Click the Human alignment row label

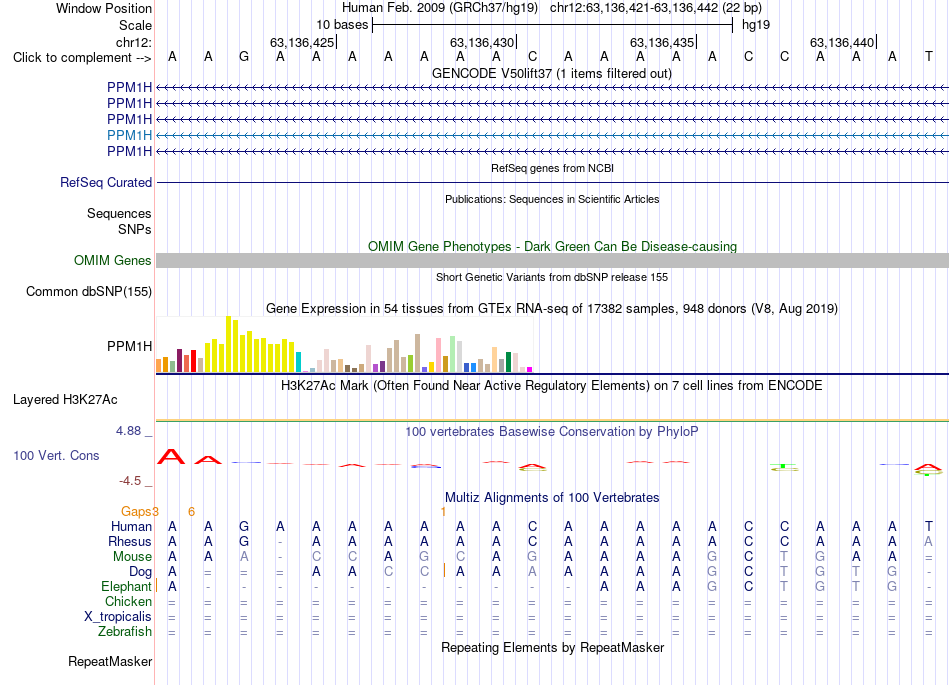pyautogui.click(x=131, y=526)
